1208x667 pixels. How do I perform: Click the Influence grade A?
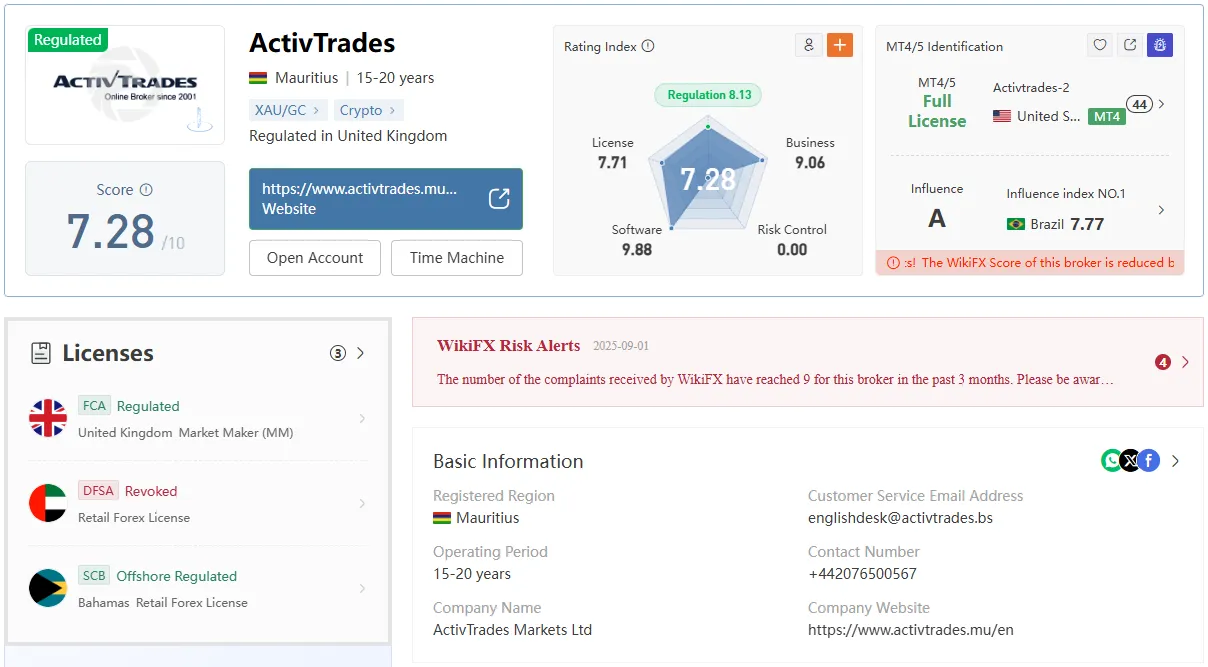(x=937, y=219)
